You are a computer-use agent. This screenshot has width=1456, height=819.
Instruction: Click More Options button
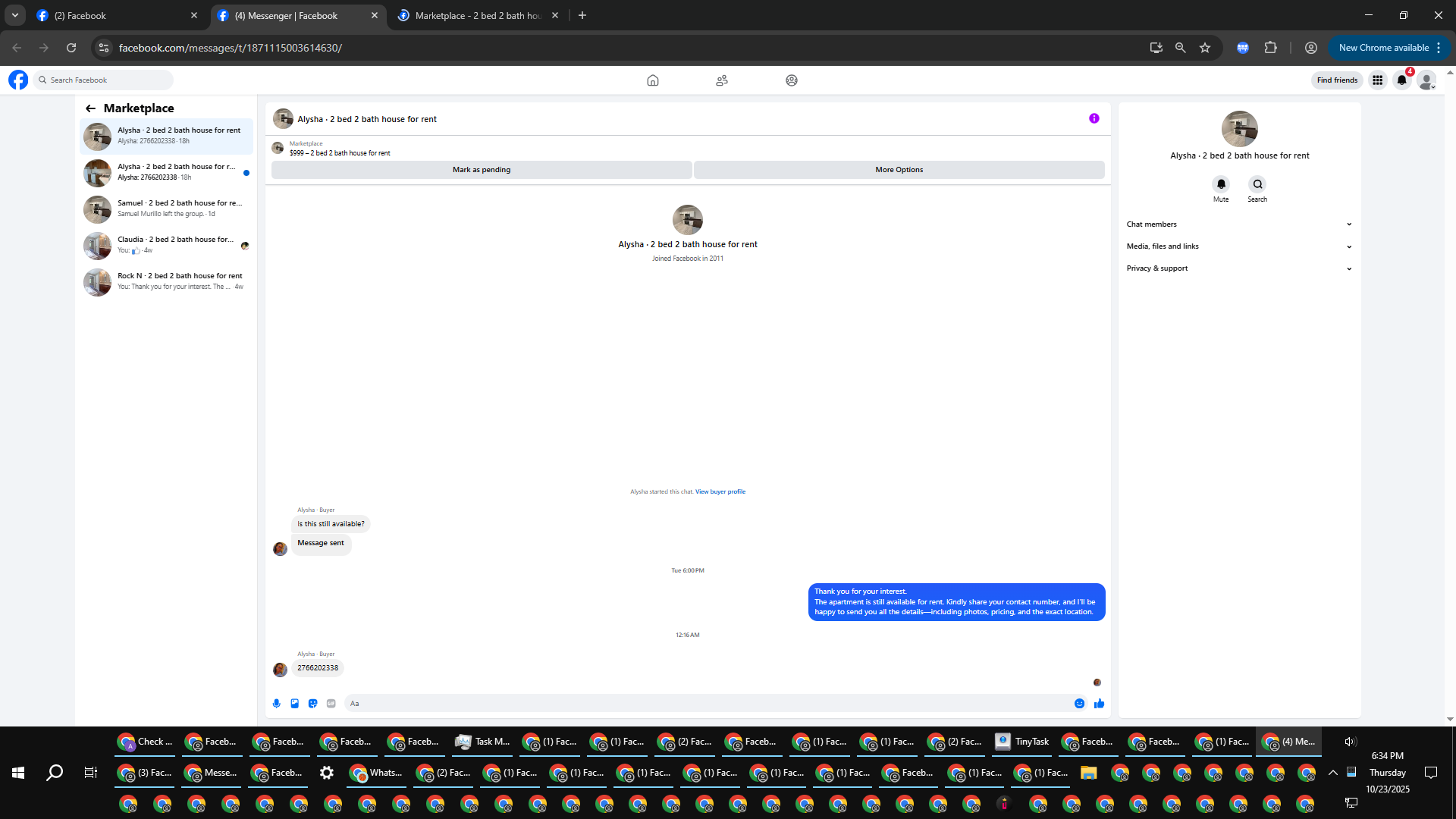899,170
